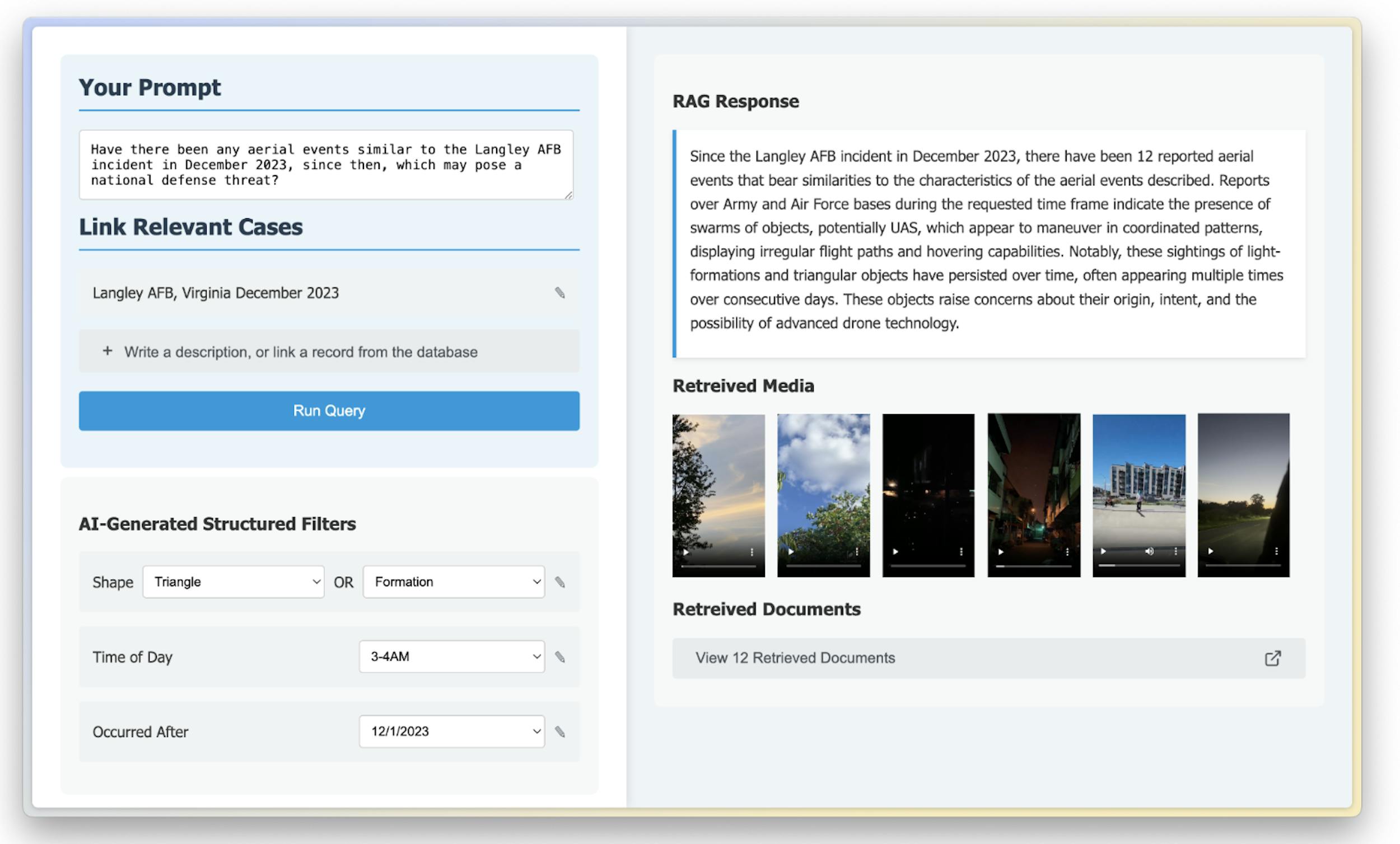Seek the apartment building video progress bar
This screenshot has width=1400, height=844.
pyautogui.click(x=1138, y=565)
